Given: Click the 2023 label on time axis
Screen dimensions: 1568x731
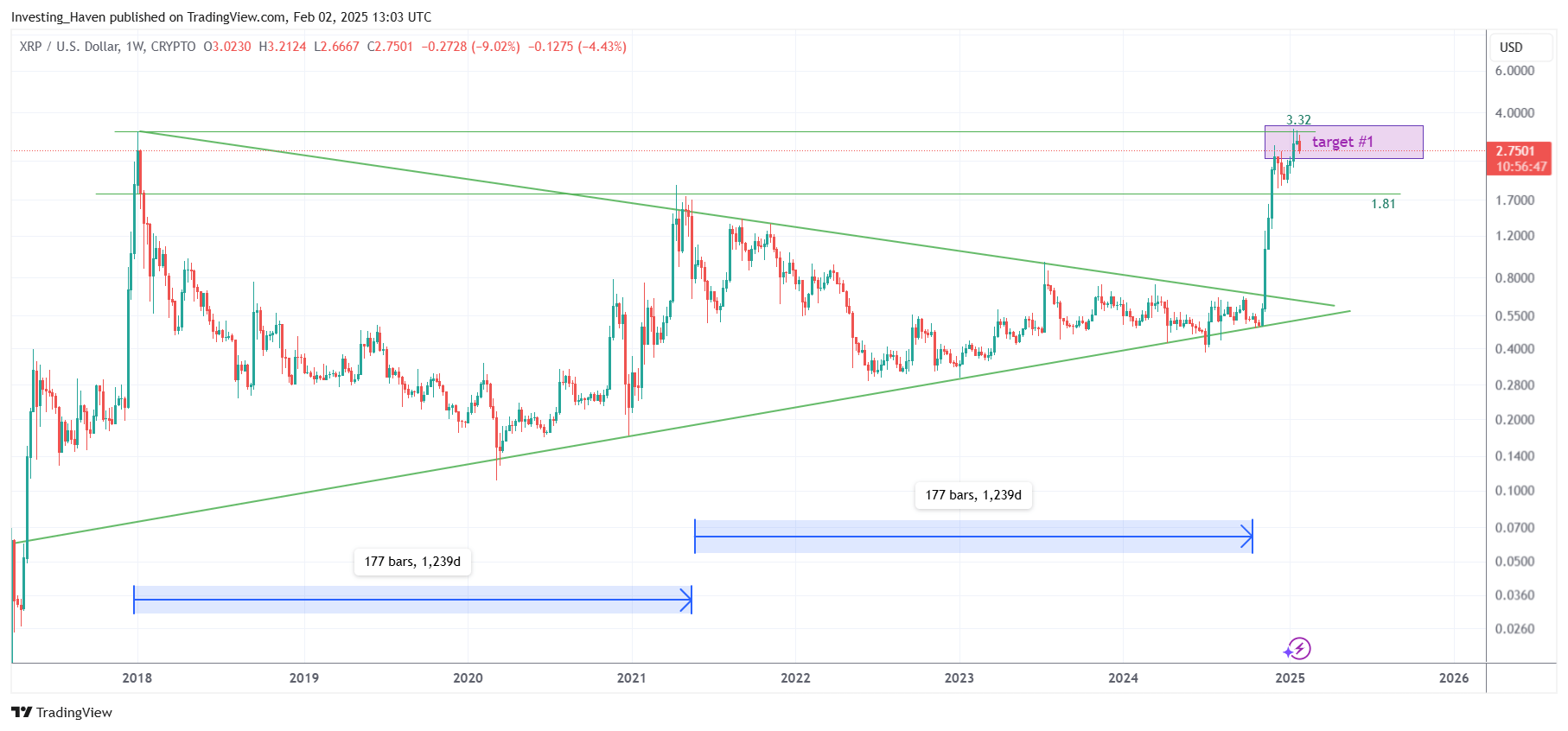Looking at the screenshot, I should pyautogui.click(x=959, y=678).
